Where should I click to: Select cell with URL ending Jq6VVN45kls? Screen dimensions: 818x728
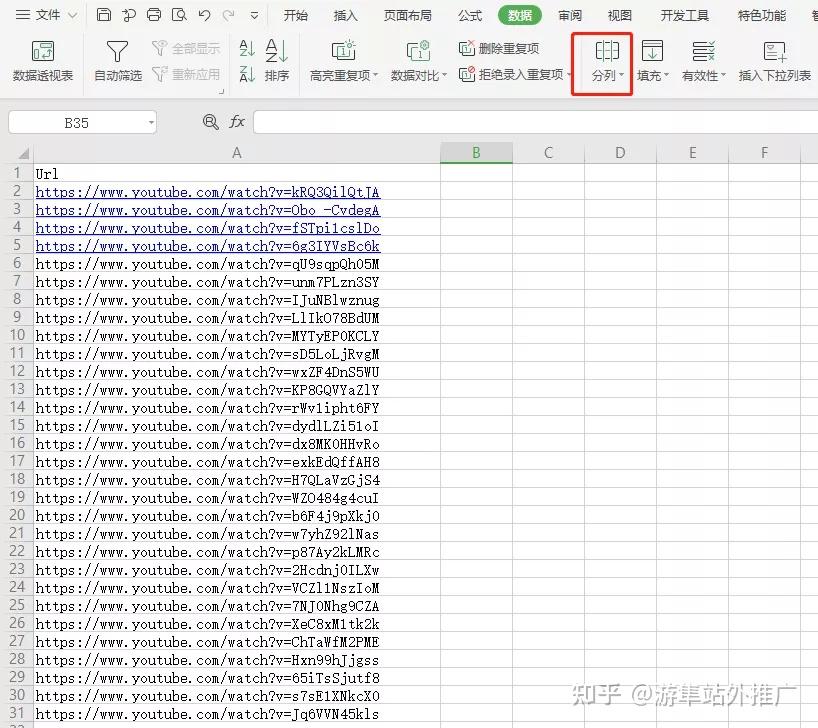click(x=236, y=714)
